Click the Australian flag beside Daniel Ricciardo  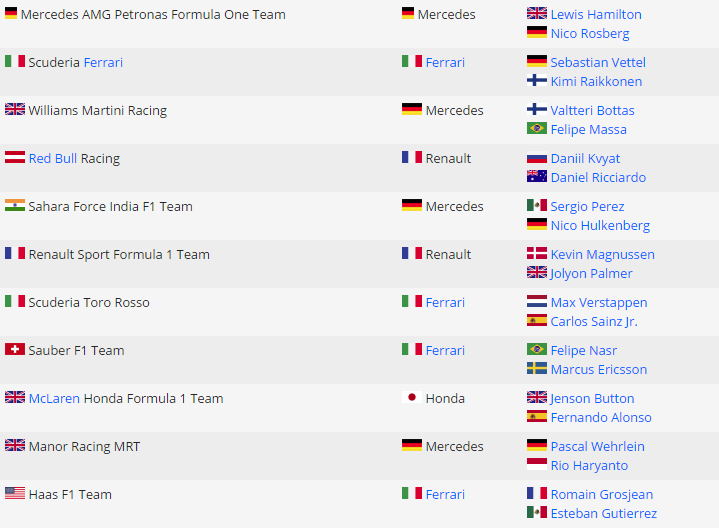[536, 177]
